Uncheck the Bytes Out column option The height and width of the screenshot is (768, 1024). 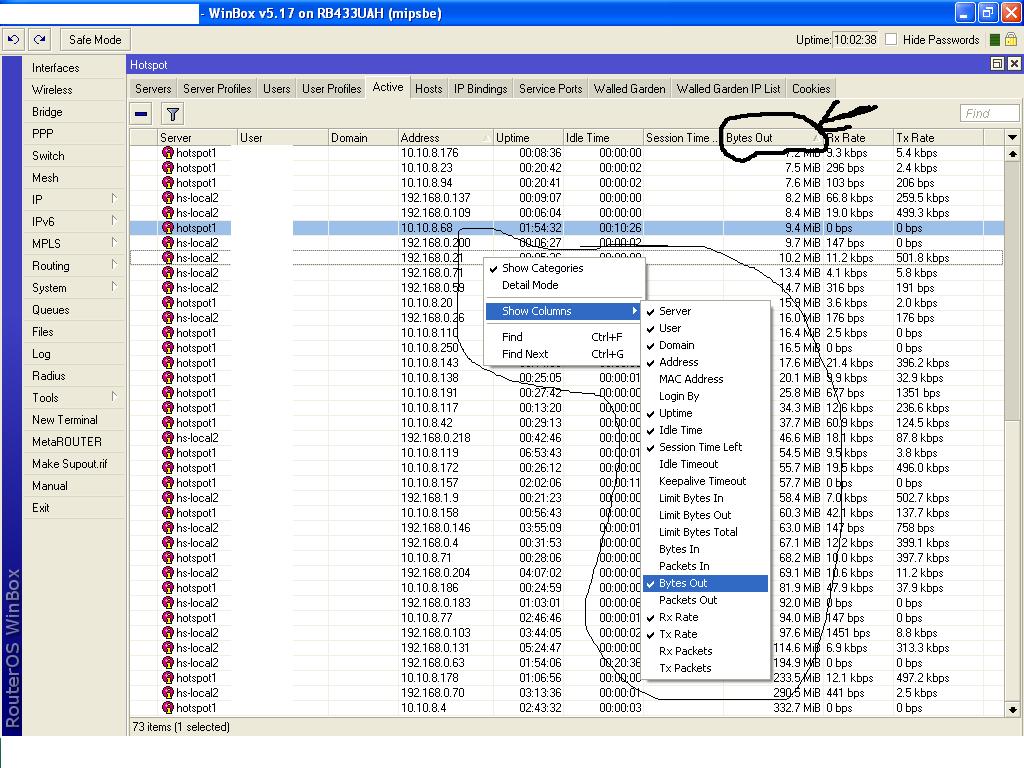683,583
